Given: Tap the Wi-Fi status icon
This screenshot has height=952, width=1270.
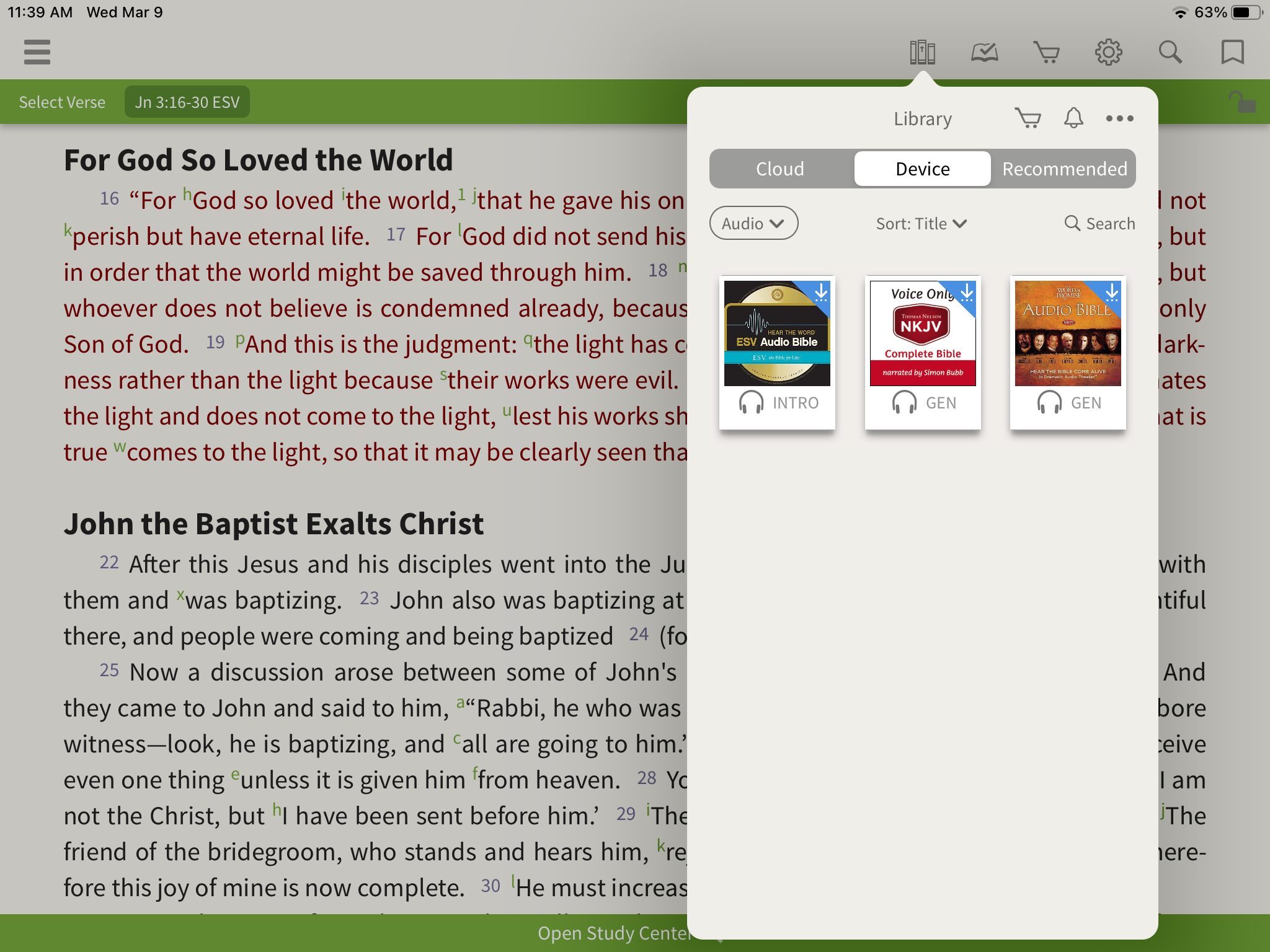Looking at the screenshot, I should click(1180, 12).
